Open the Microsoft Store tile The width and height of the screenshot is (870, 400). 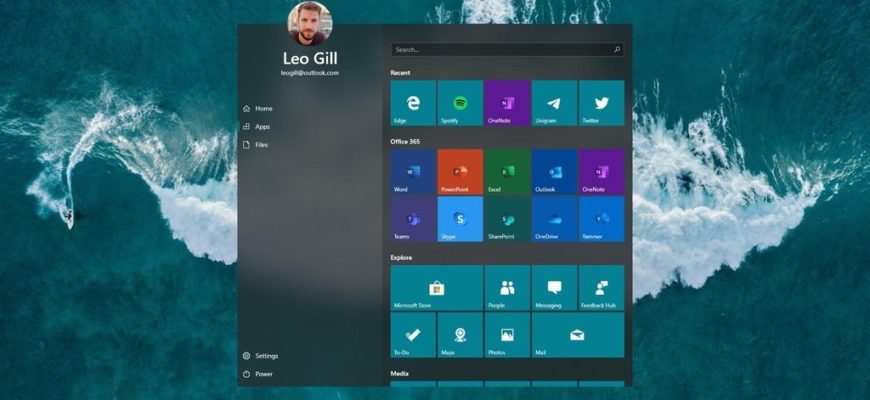(x=437, y=288)
